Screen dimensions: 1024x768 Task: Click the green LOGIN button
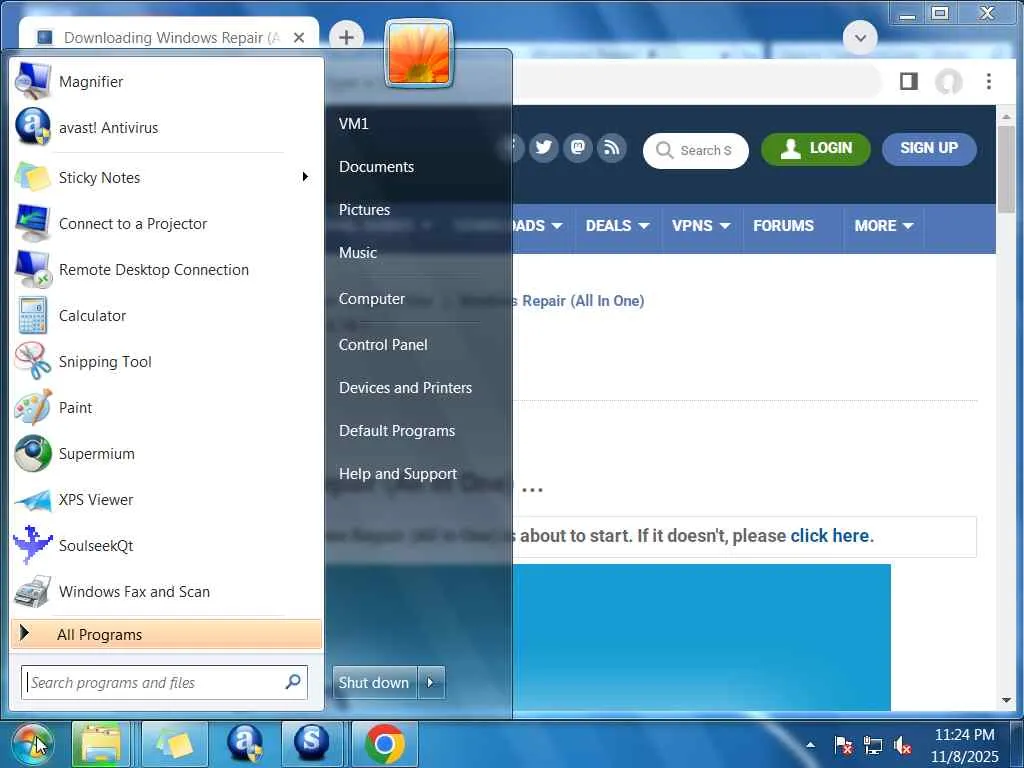point(816,149)
